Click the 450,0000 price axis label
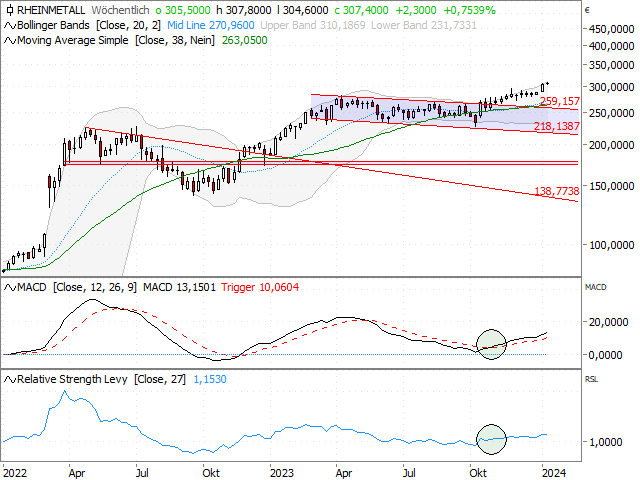 [x=611, y=29]
